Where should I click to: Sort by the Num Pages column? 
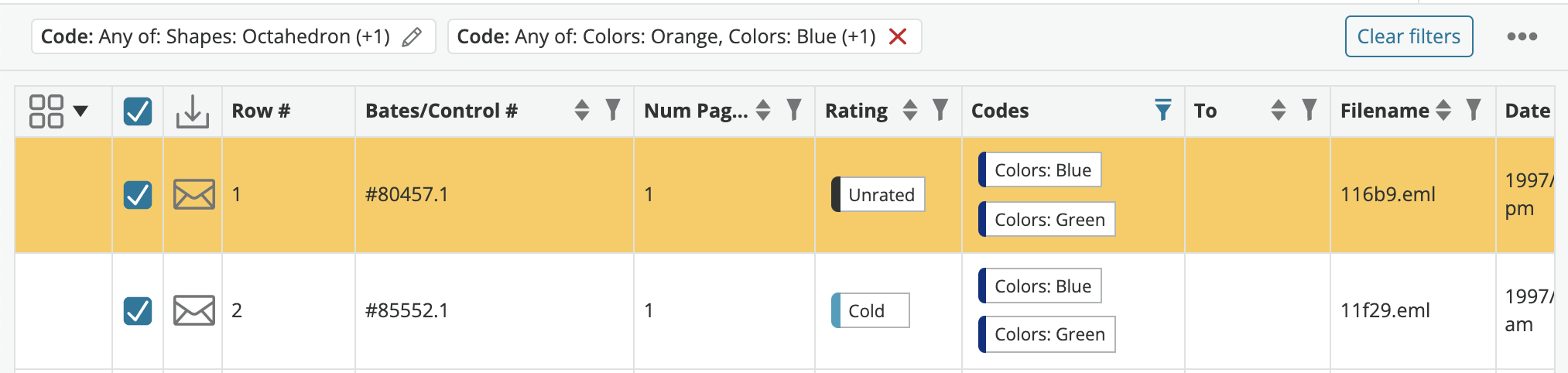click(763, 111)
